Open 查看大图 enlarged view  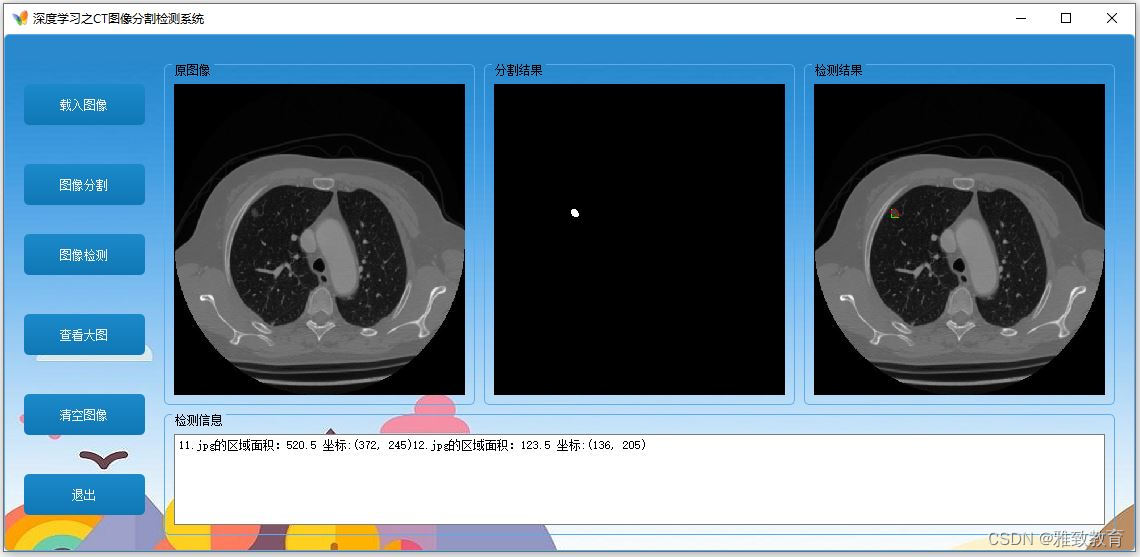(x=84, y=334)
